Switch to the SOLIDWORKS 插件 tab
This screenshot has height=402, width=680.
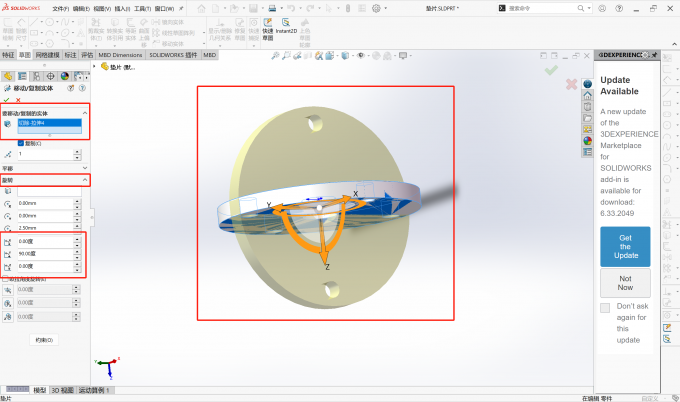173,55
